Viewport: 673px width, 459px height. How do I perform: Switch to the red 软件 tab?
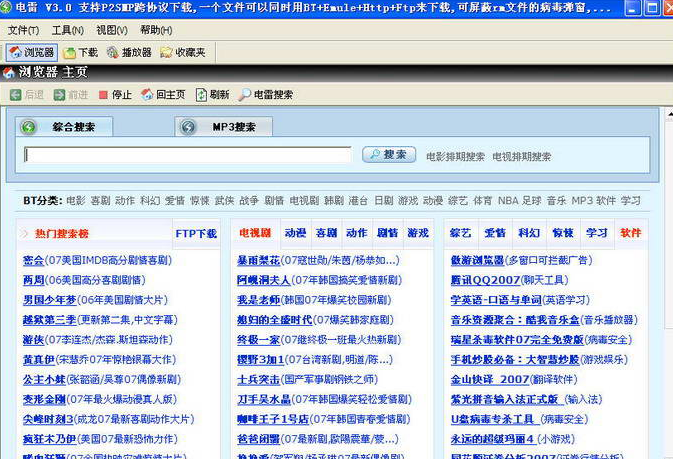click(x=631, y=233)
